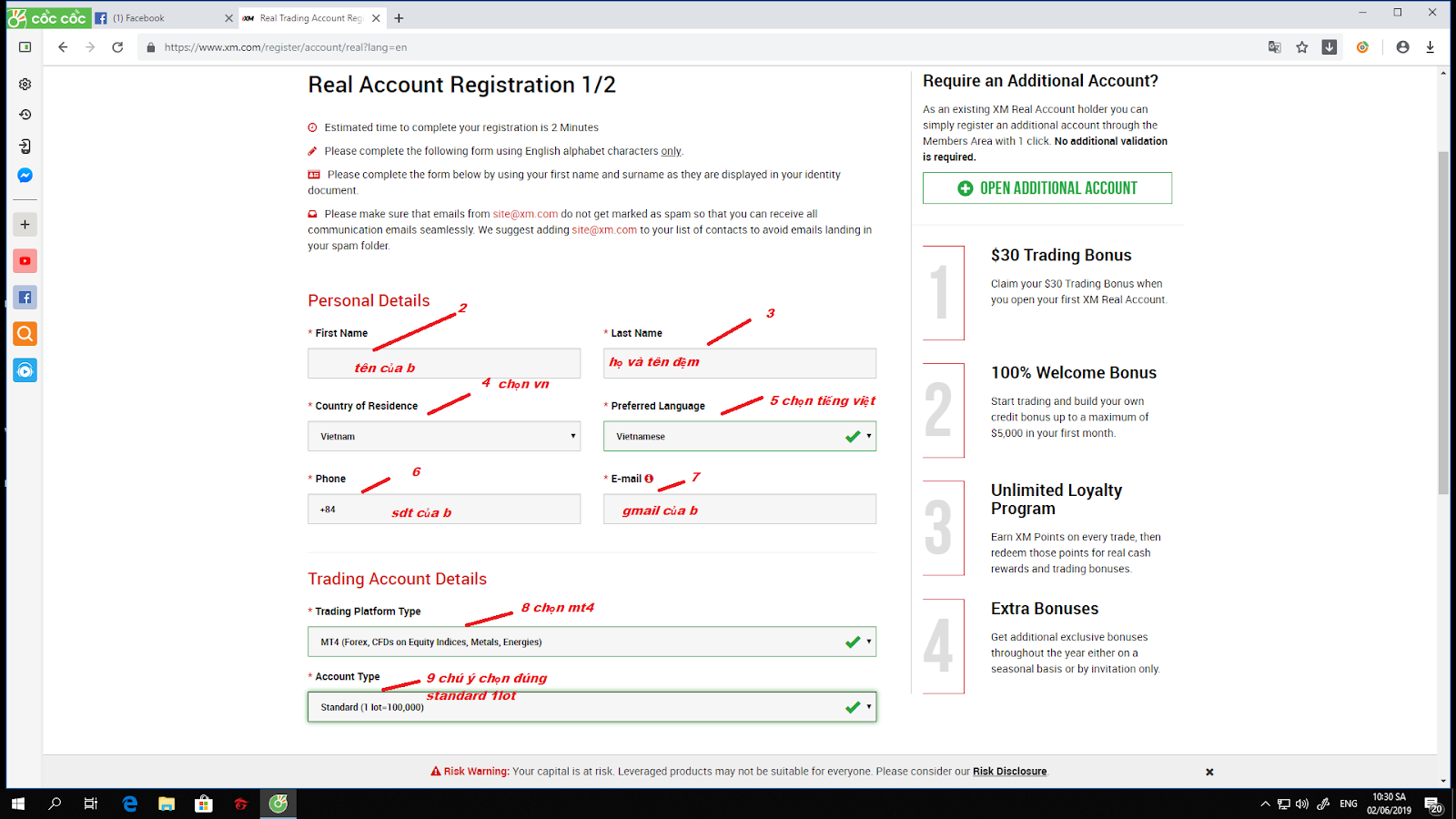
Task: Launch Microsoft Edge from taskbar
Action: coord(130,804)
